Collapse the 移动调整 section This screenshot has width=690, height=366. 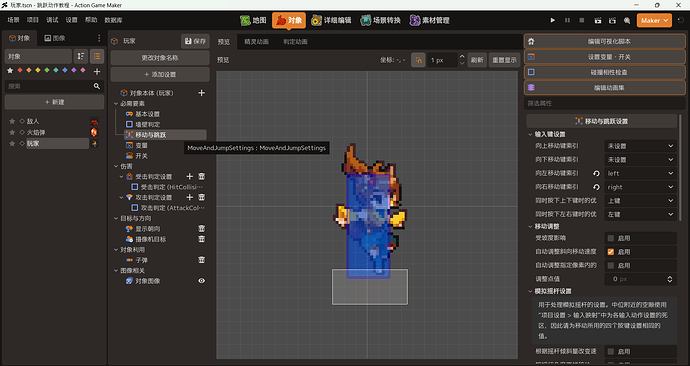click(x=530, y=226)
